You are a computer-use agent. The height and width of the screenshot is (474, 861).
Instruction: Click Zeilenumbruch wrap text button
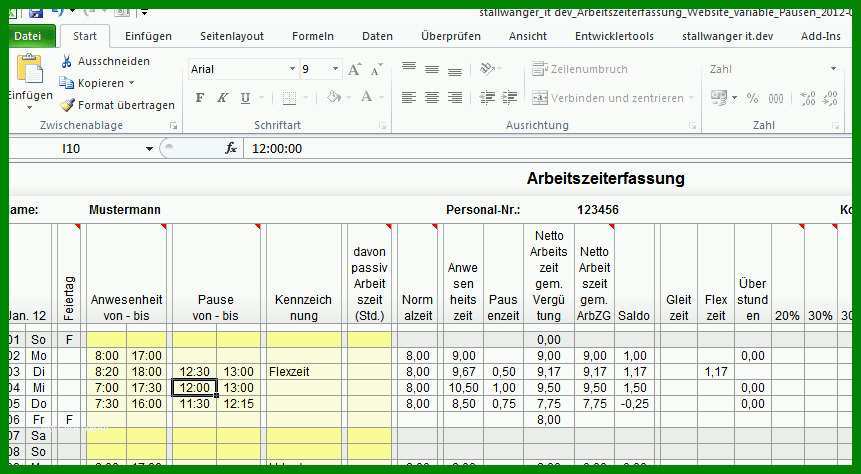coord(580,69)
